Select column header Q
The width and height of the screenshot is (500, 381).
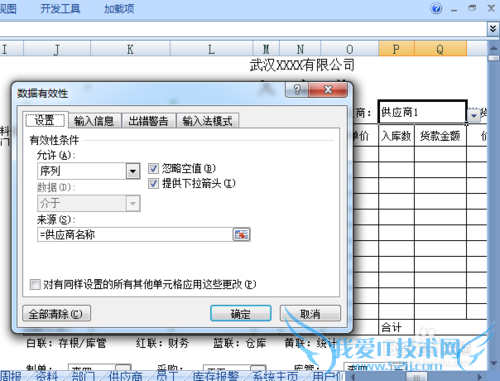tap(440, 49)
